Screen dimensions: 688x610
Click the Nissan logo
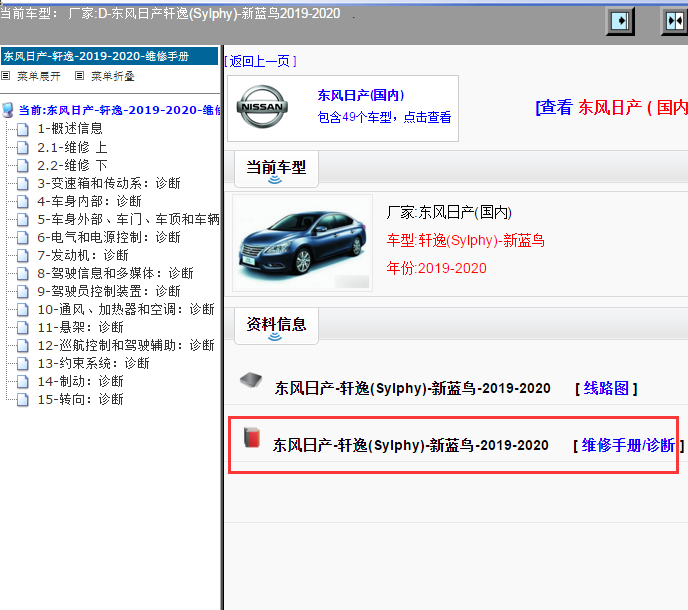coord(262,107)
